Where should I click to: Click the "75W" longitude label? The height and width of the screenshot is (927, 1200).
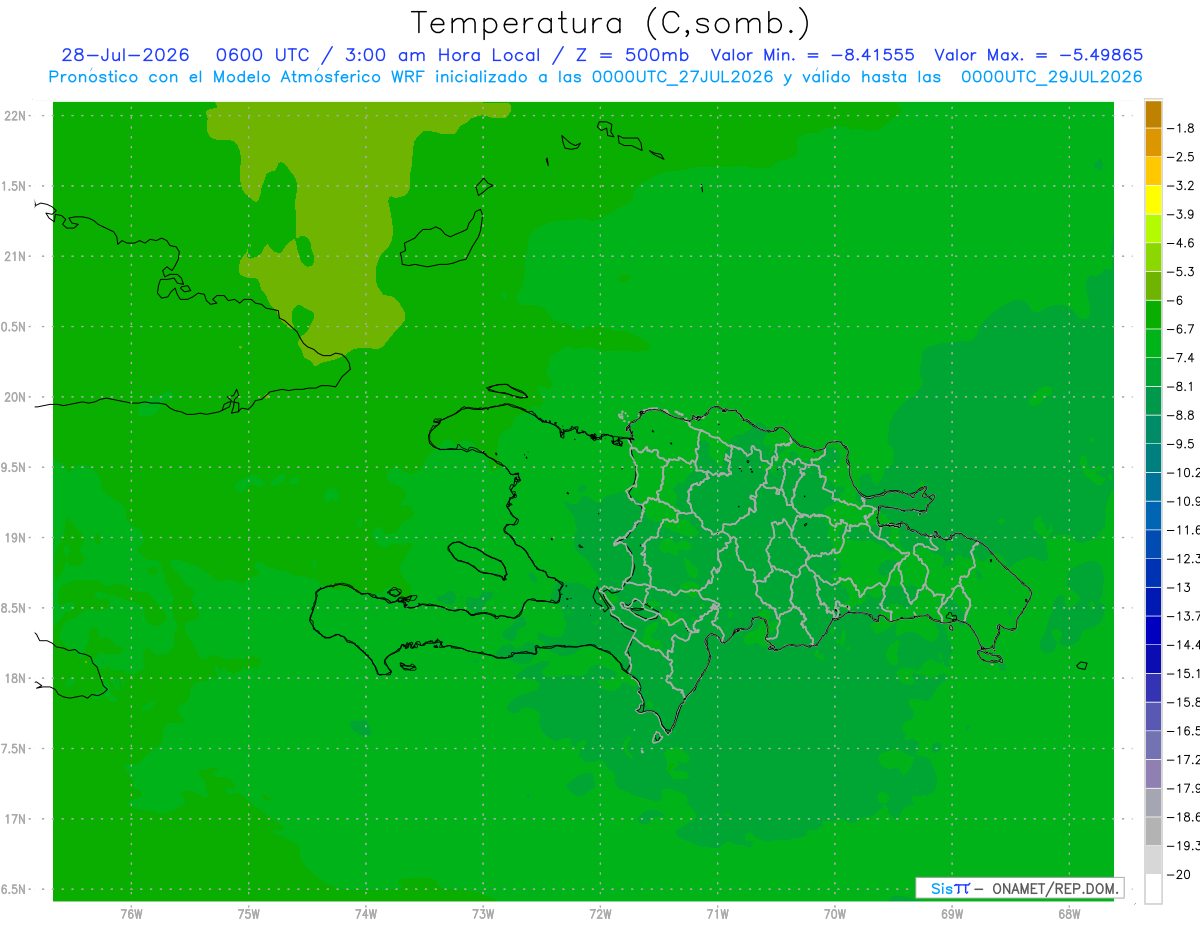coord(248,913)
